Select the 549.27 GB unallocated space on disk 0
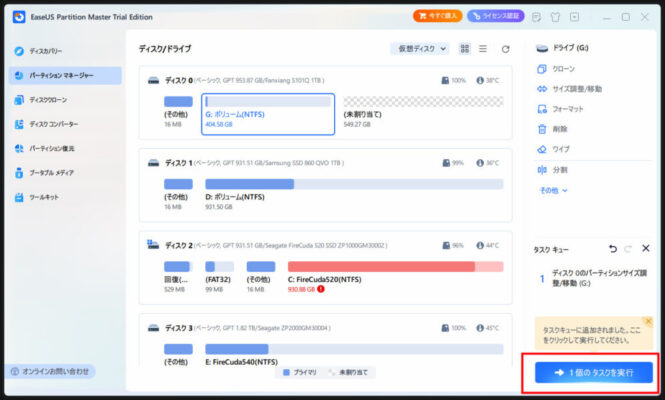The image size is (665, 400). click(423, 112)
